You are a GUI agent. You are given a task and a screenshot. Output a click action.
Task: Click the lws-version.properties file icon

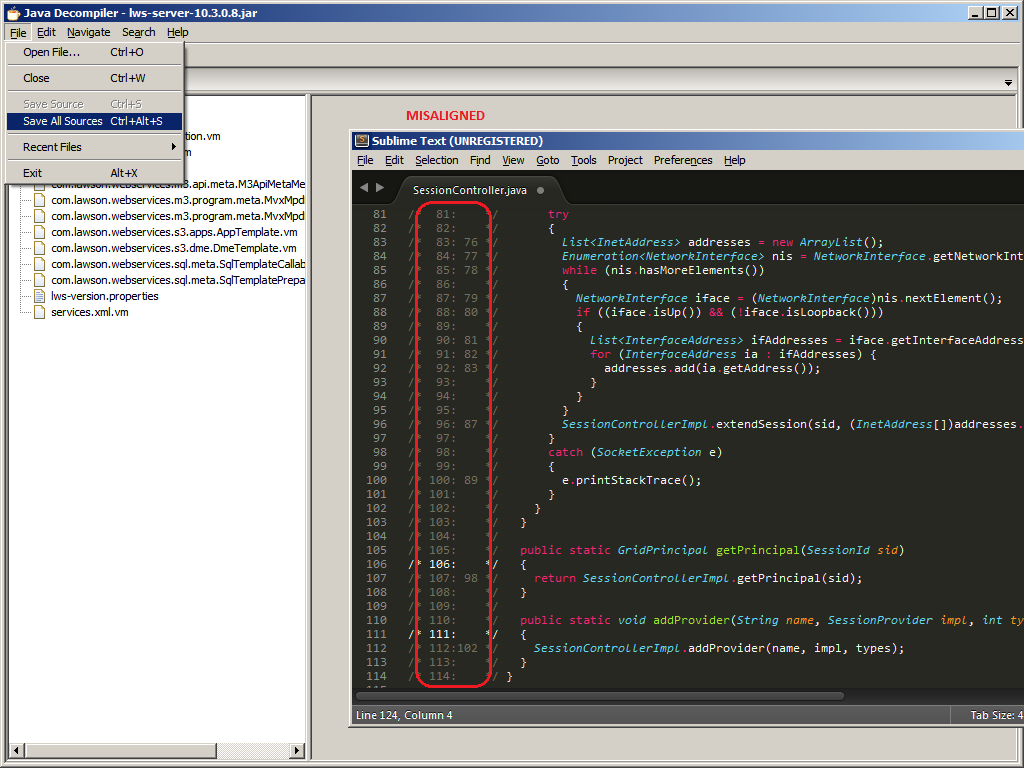point(40,296)
